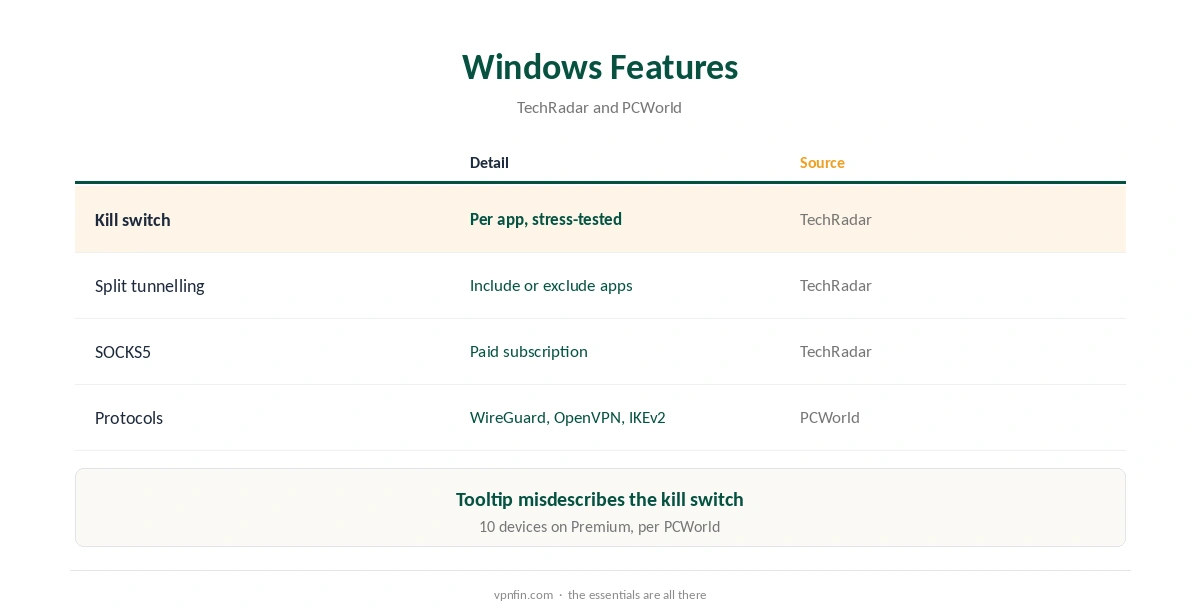The image size is (1200, 614).
Task: Select the TechRadar and PCWorld subtitle
Action: [x=599, y=107]
